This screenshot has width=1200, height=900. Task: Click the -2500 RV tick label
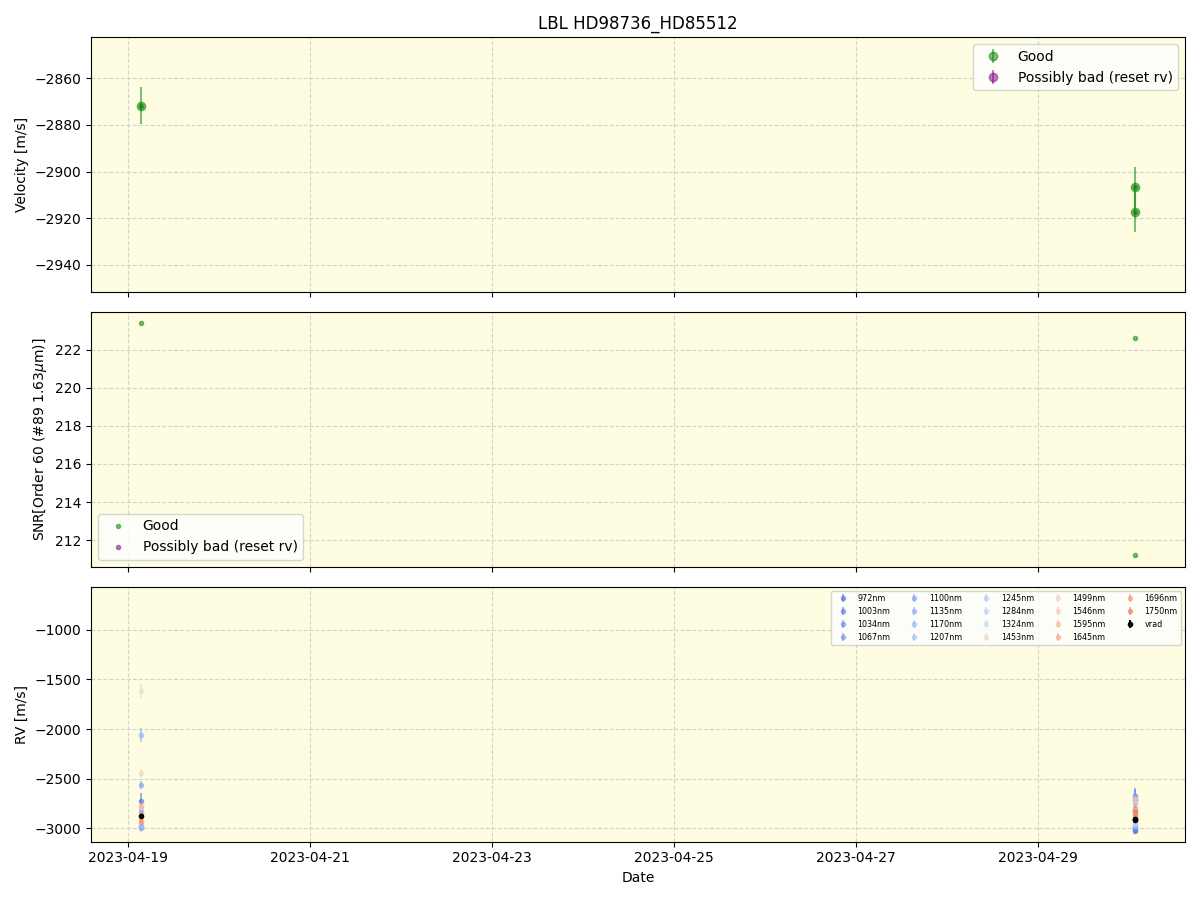[60, 779]
